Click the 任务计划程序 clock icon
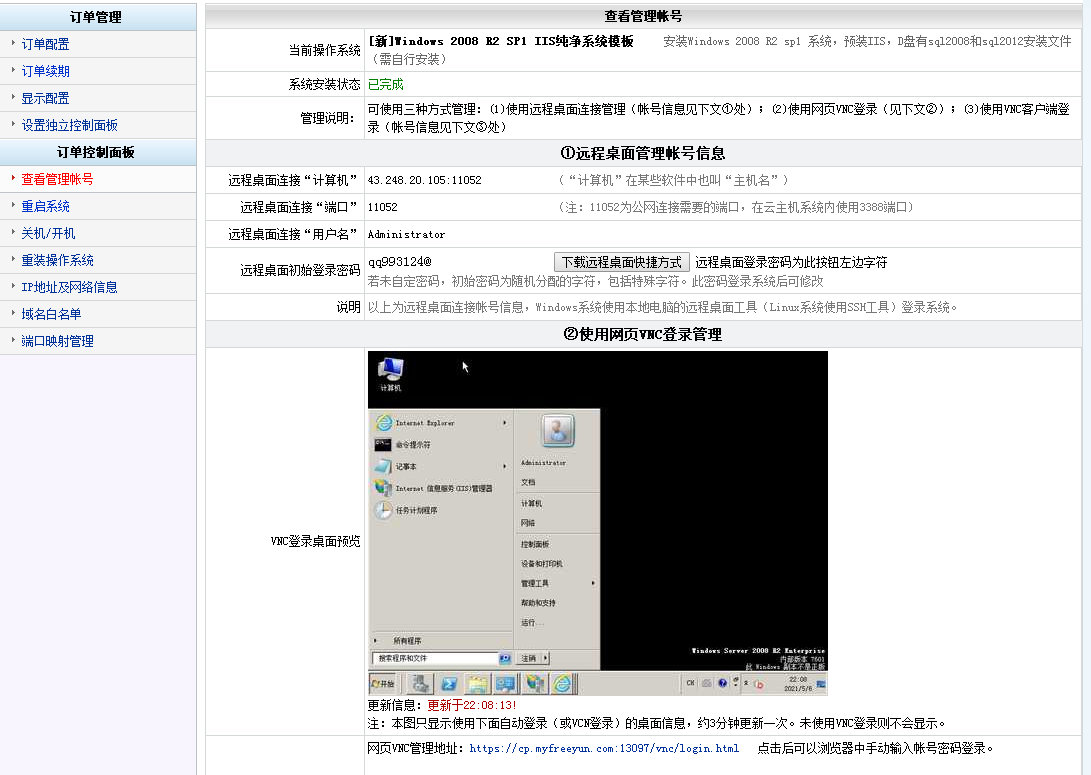 [x=383, y=510]
